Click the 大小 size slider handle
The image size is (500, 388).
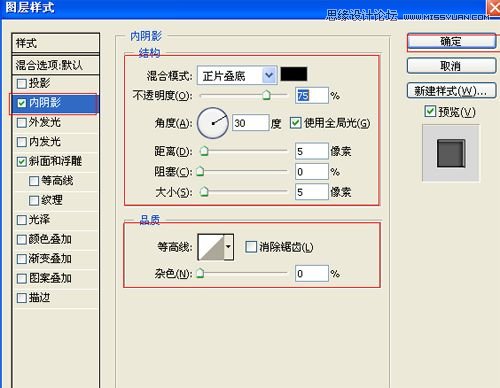204,192
